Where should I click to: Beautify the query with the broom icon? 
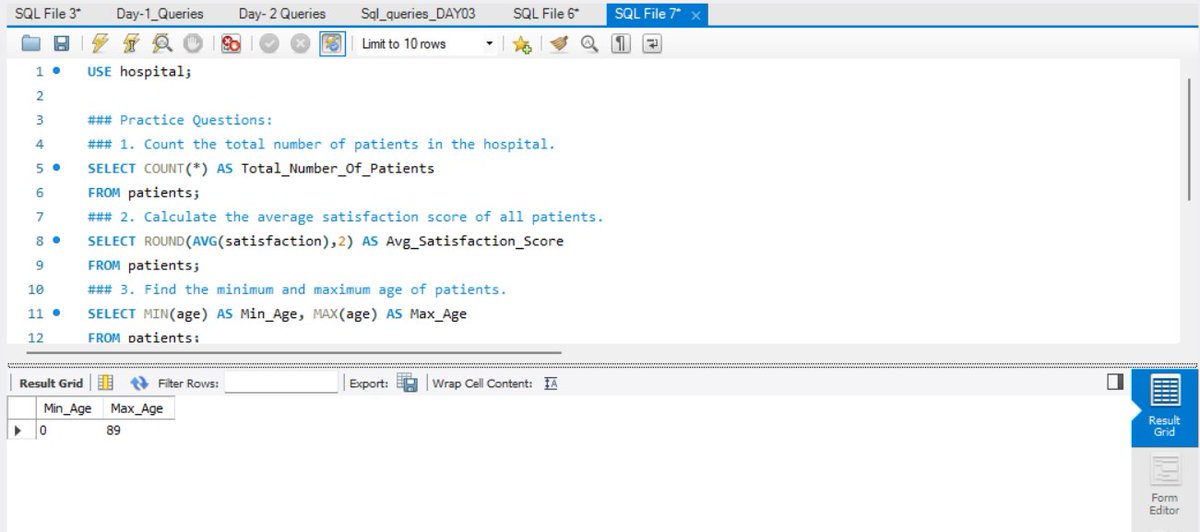559,44
